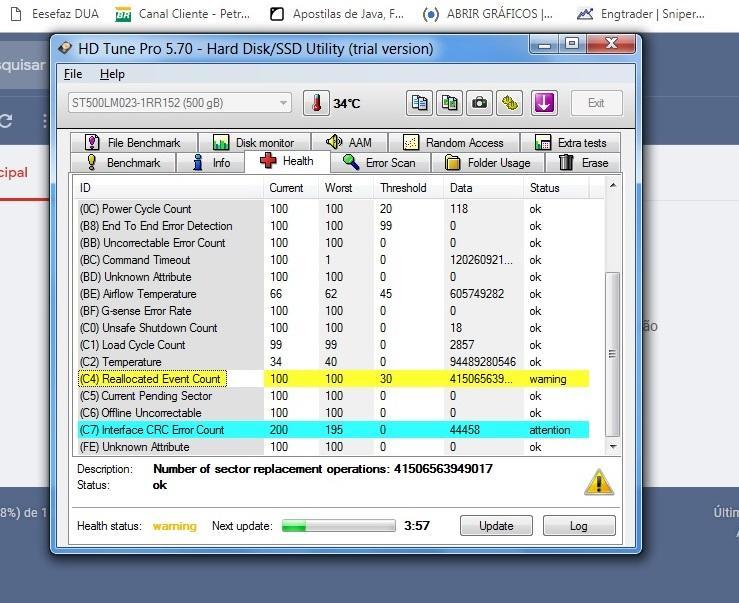The width and height of the screenshot is (739, 603).
Task: Maximize the HD Tune Pro window
Action: 572,44
